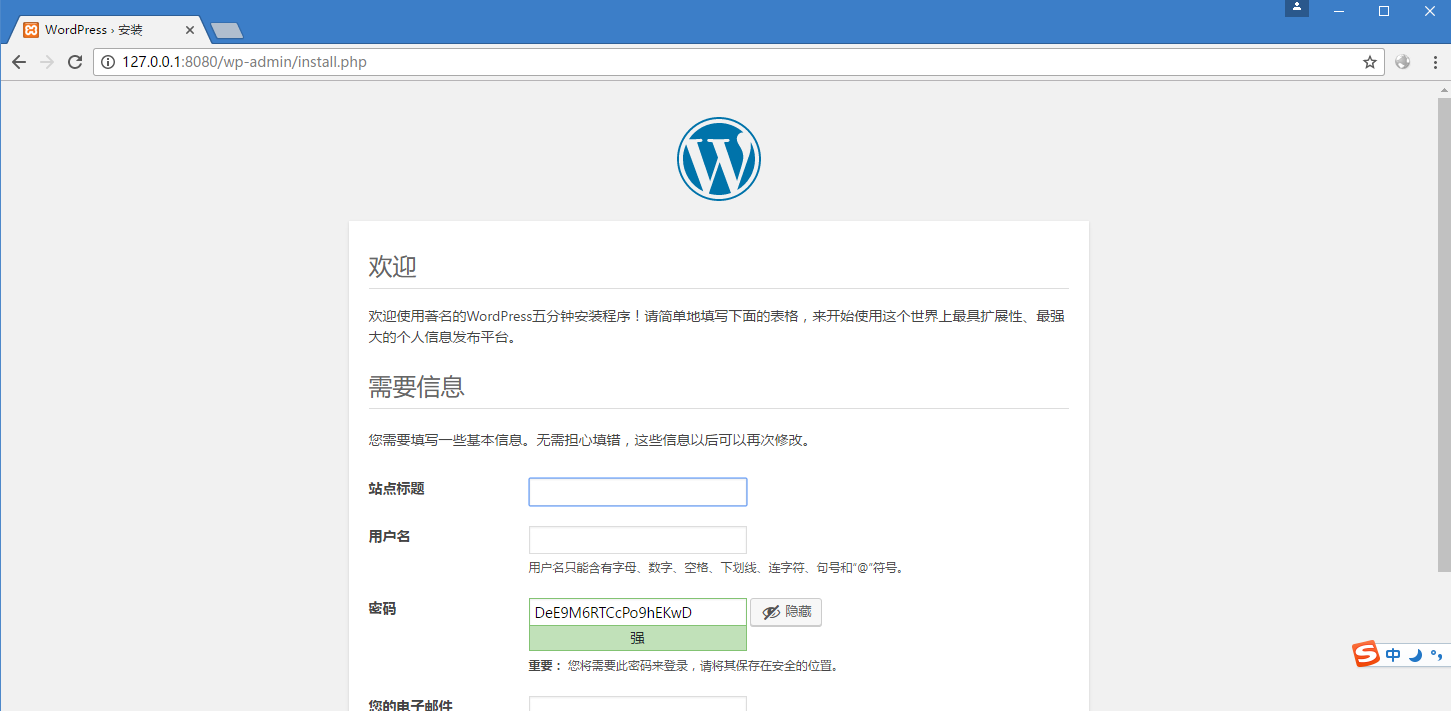
Task: Reload the WordPress install page
Action: coord(75,61)
